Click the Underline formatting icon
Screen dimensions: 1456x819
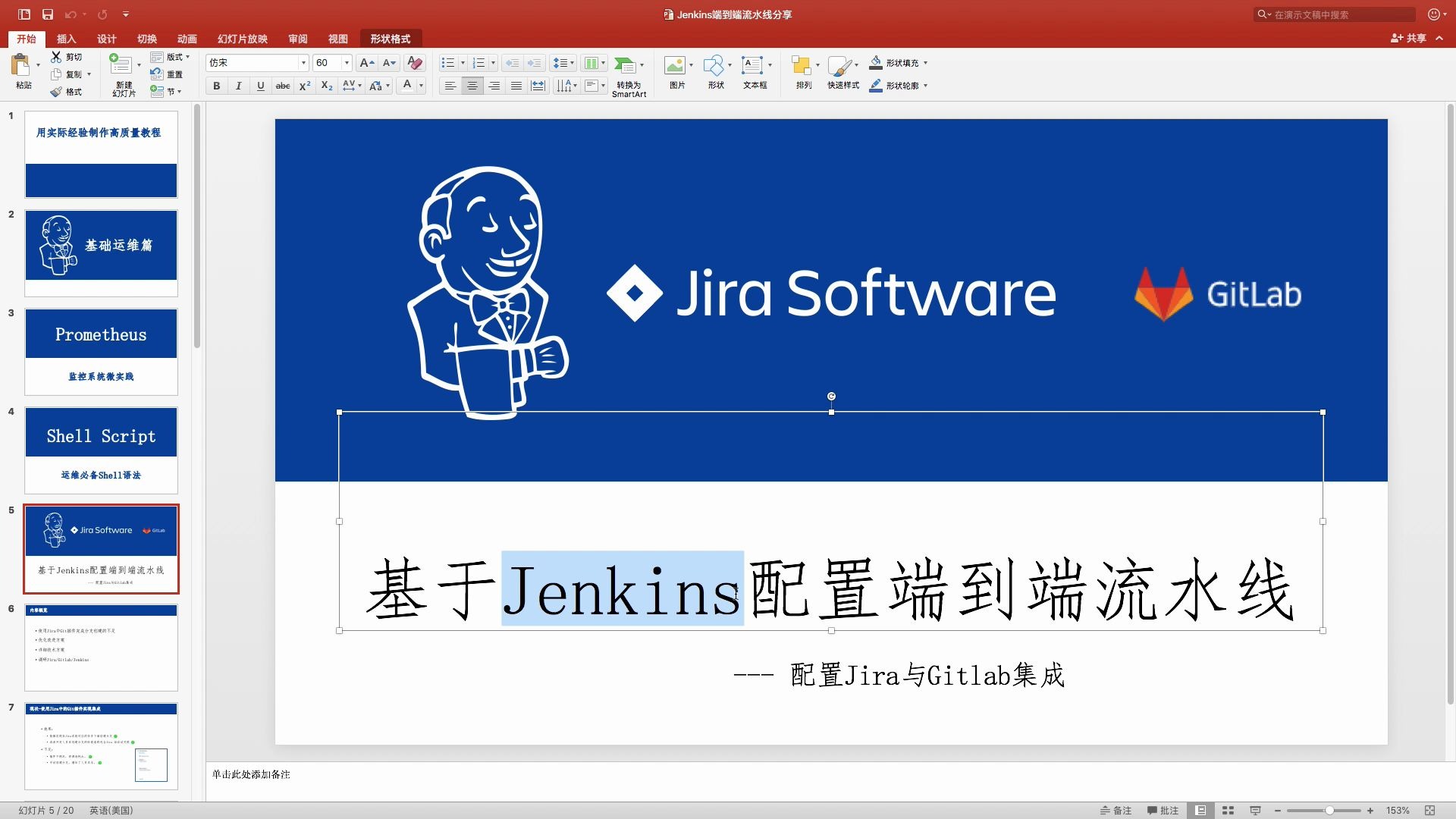point(261,86)
